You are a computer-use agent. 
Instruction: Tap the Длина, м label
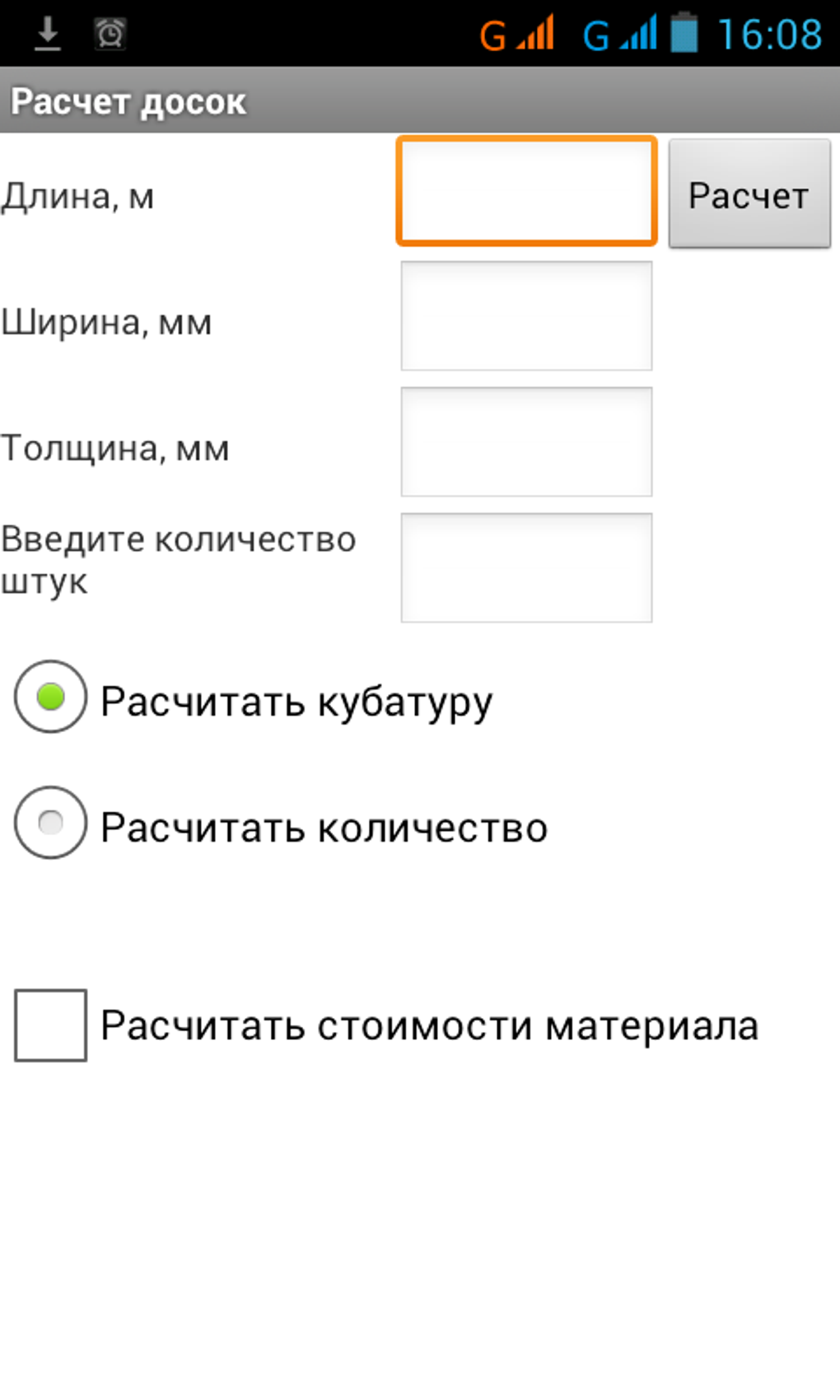click(77, 197)
